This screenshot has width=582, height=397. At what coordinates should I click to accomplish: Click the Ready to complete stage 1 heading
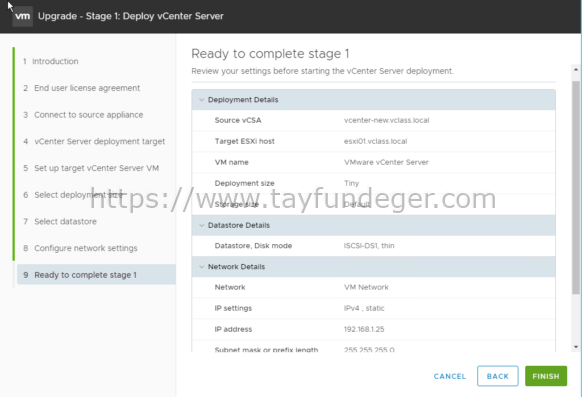(x=270, y=54)
